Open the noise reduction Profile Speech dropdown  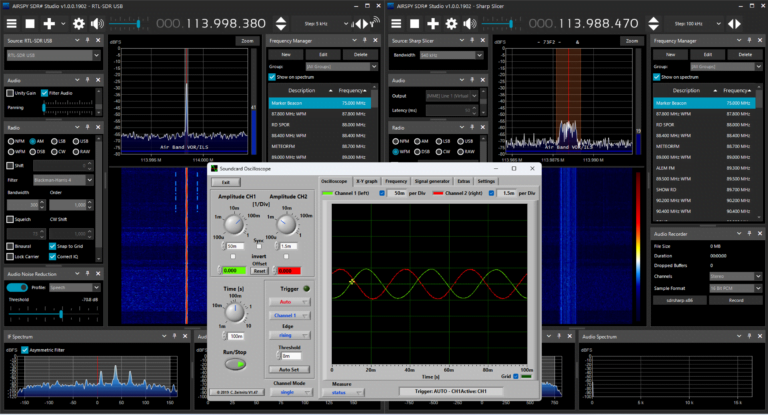point(96,287)
